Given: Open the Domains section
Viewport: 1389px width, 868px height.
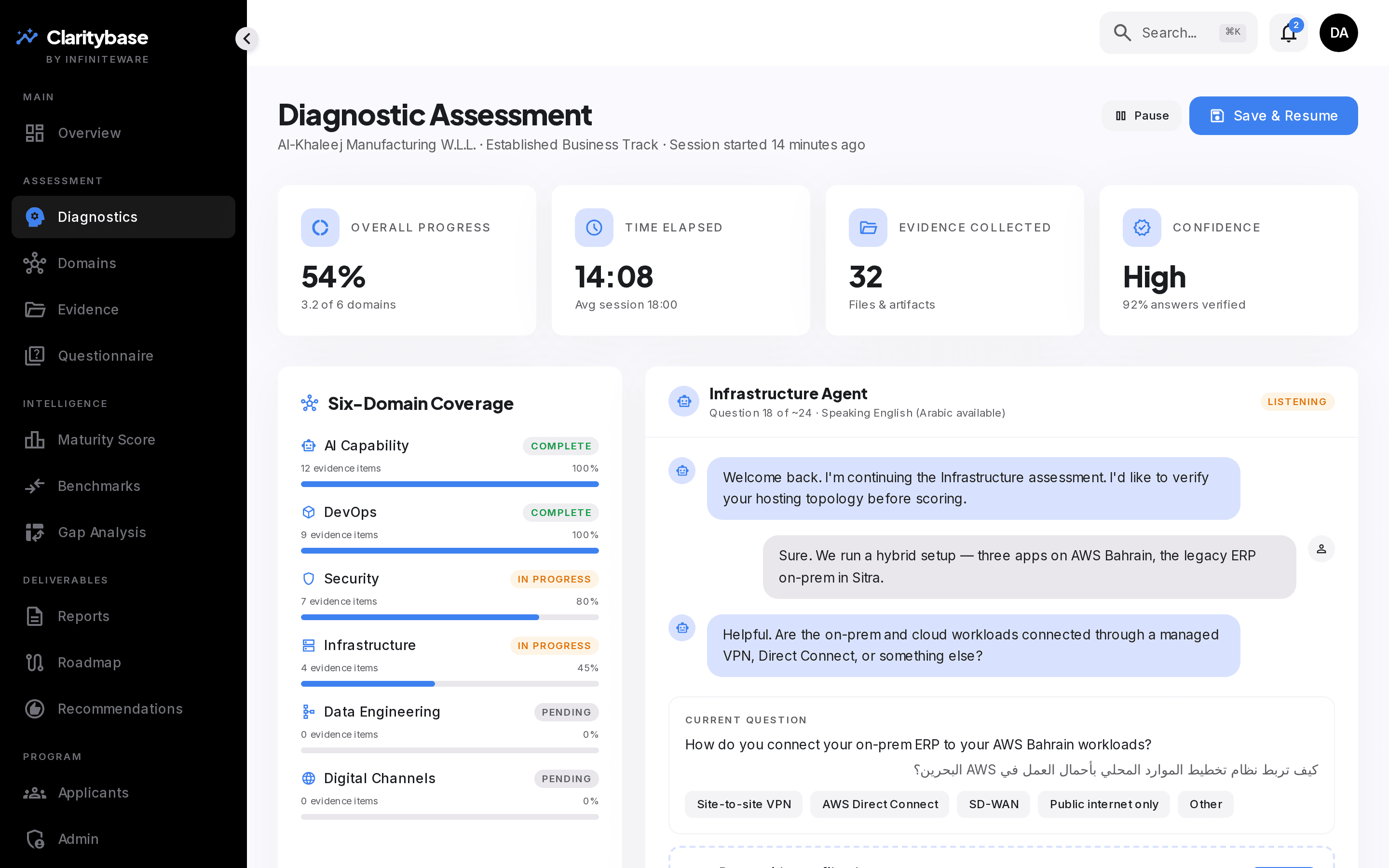Looking at the screenshot, I should click(123, 263).
